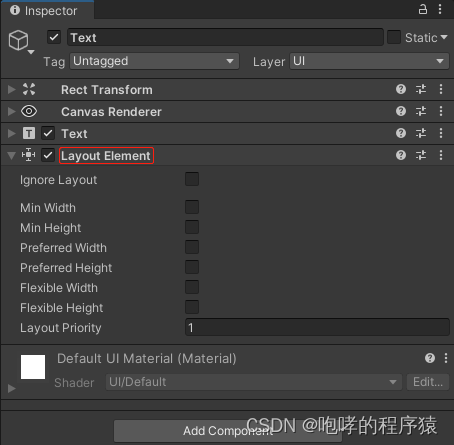Screen dimensions: 454x445
Task: Click the Layout Priority label
Action: point(61,328)
